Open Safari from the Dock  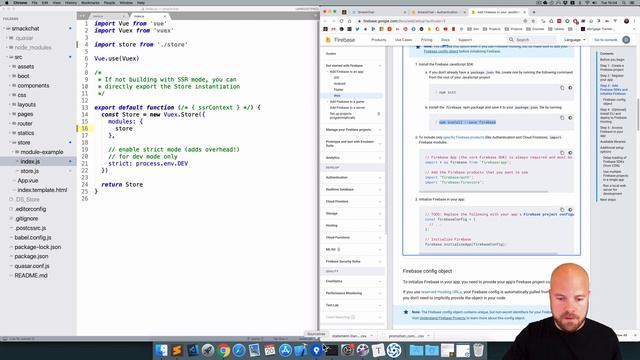(239, 350)
